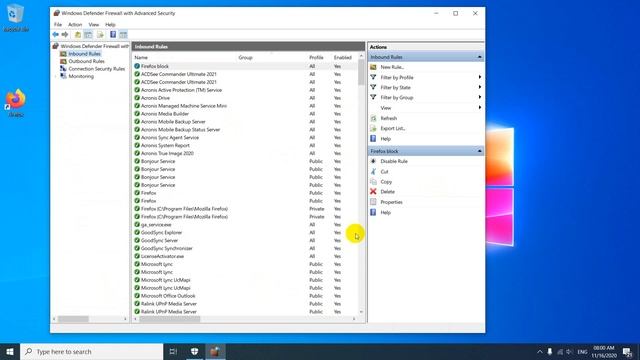
Task: Click the Filter by State funnel icon
Action: click(373, 87)
